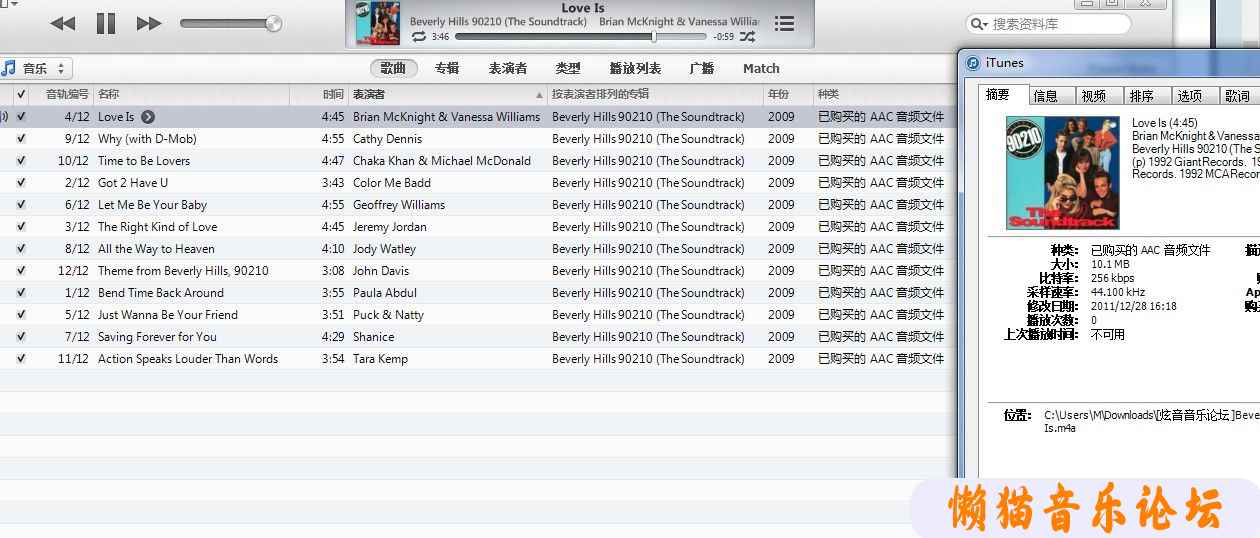Pause the current song

(x=105, y=23)
